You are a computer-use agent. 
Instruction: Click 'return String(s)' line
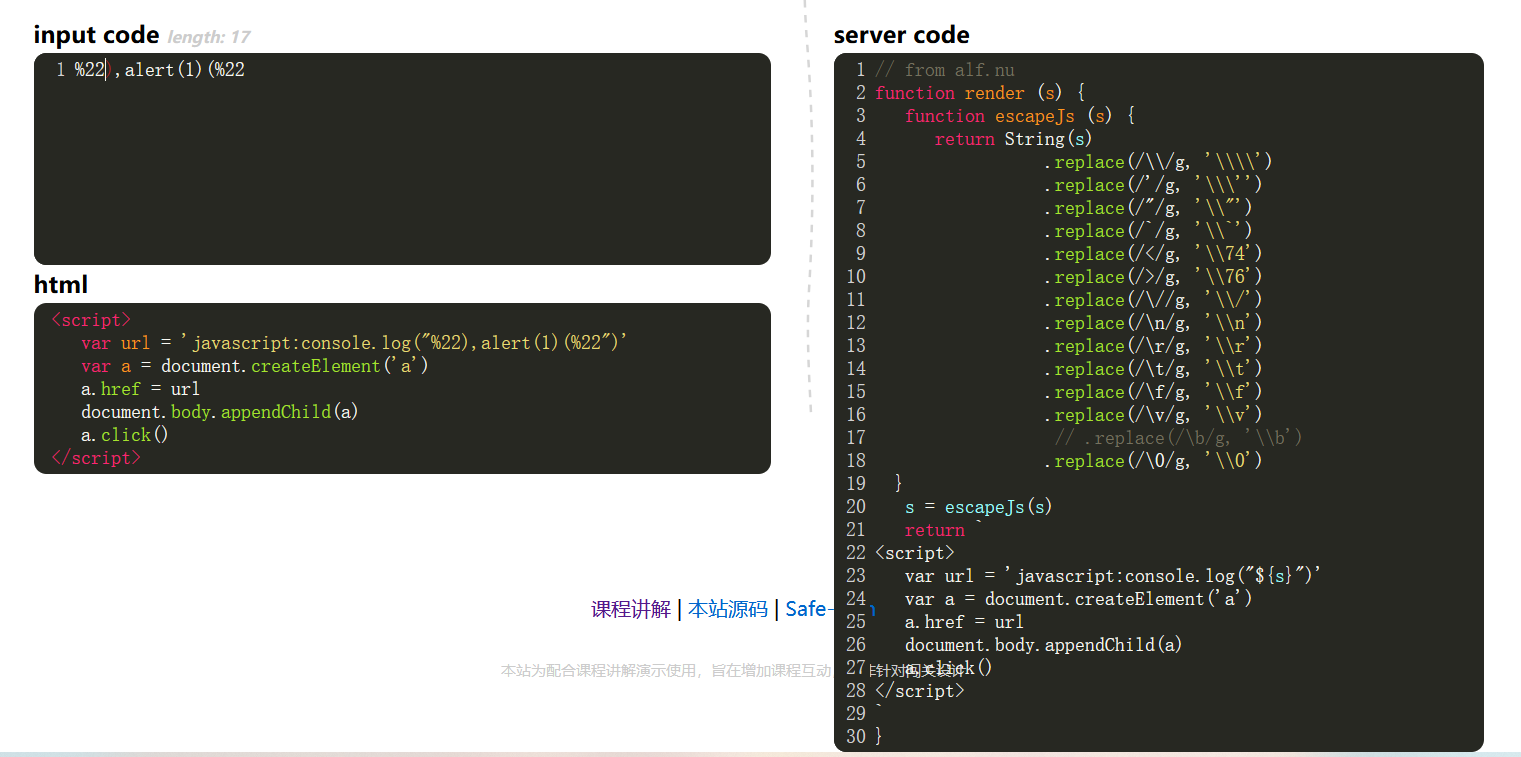click(1014, 139)
